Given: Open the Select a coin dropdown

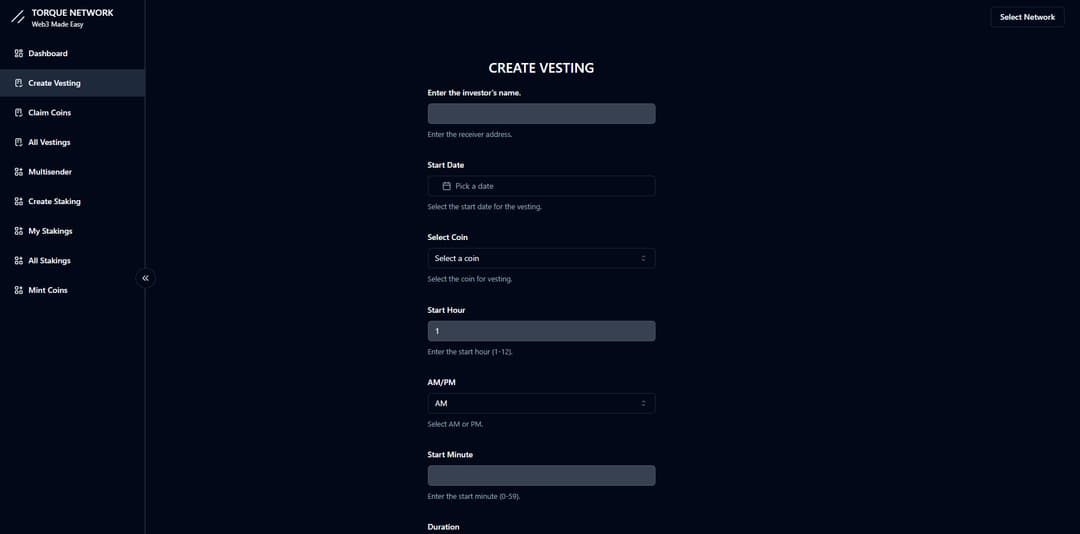Looking at the screenshot, I should pos(541,258).
